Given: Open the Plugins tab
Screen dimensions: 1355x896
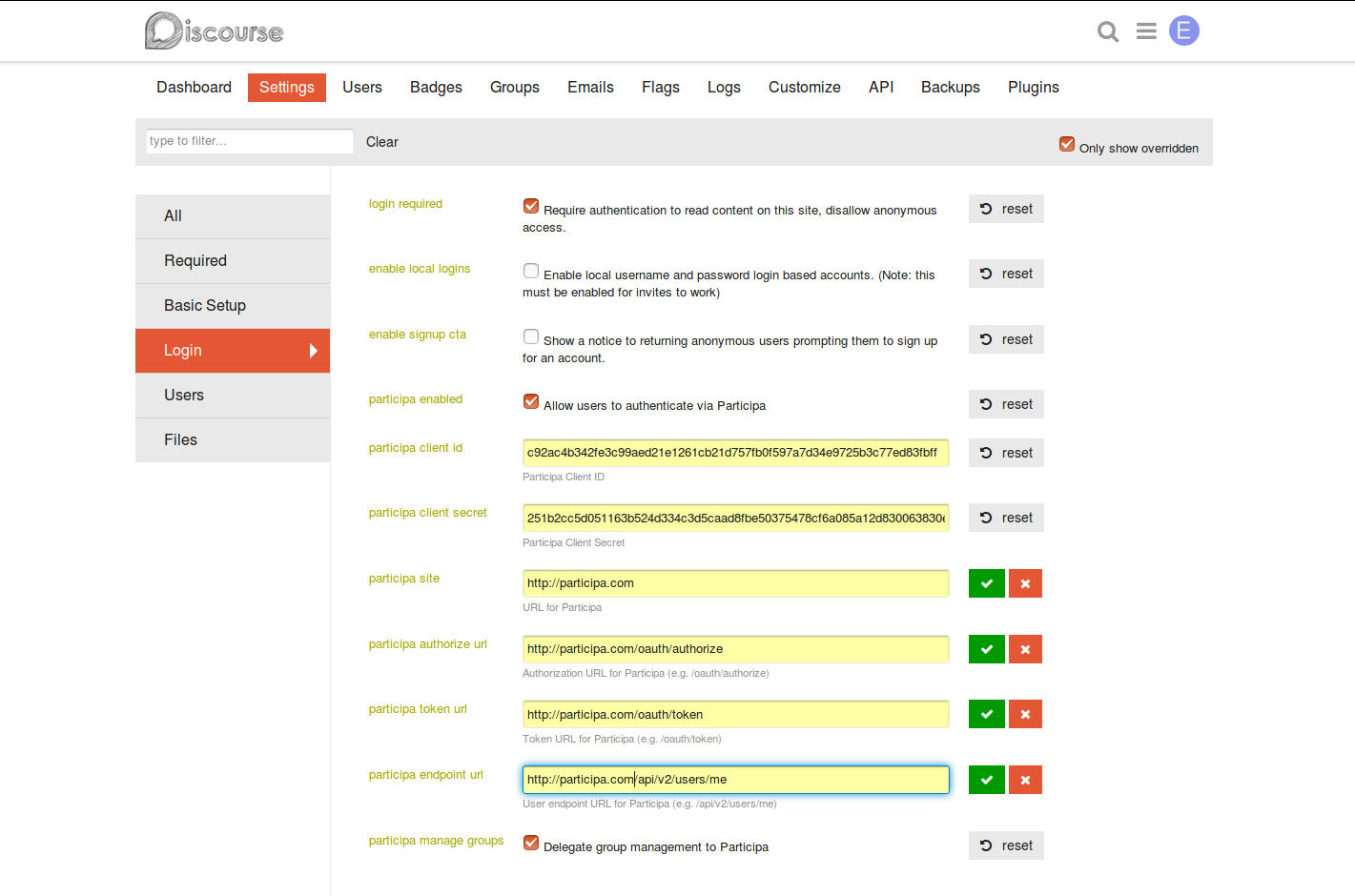Looking at the screenshot, I should pos(1034,87).
